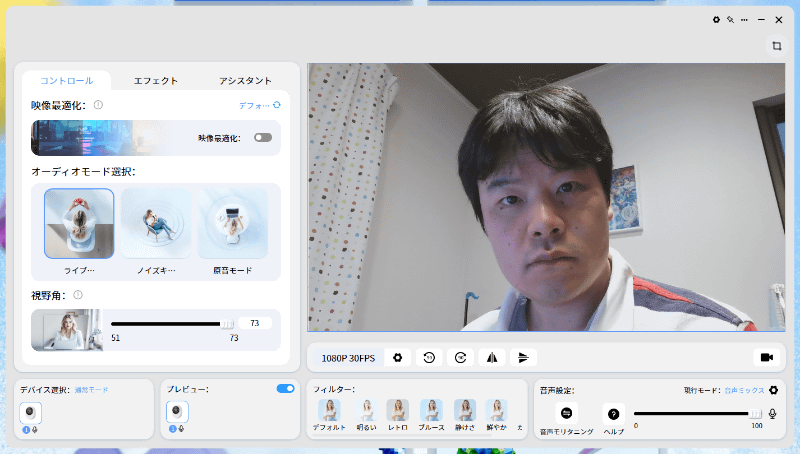The width and height of the screenshot is (800, 454).
Task: Switch to the エフェクト tab
Action: [x=156, y=81]
